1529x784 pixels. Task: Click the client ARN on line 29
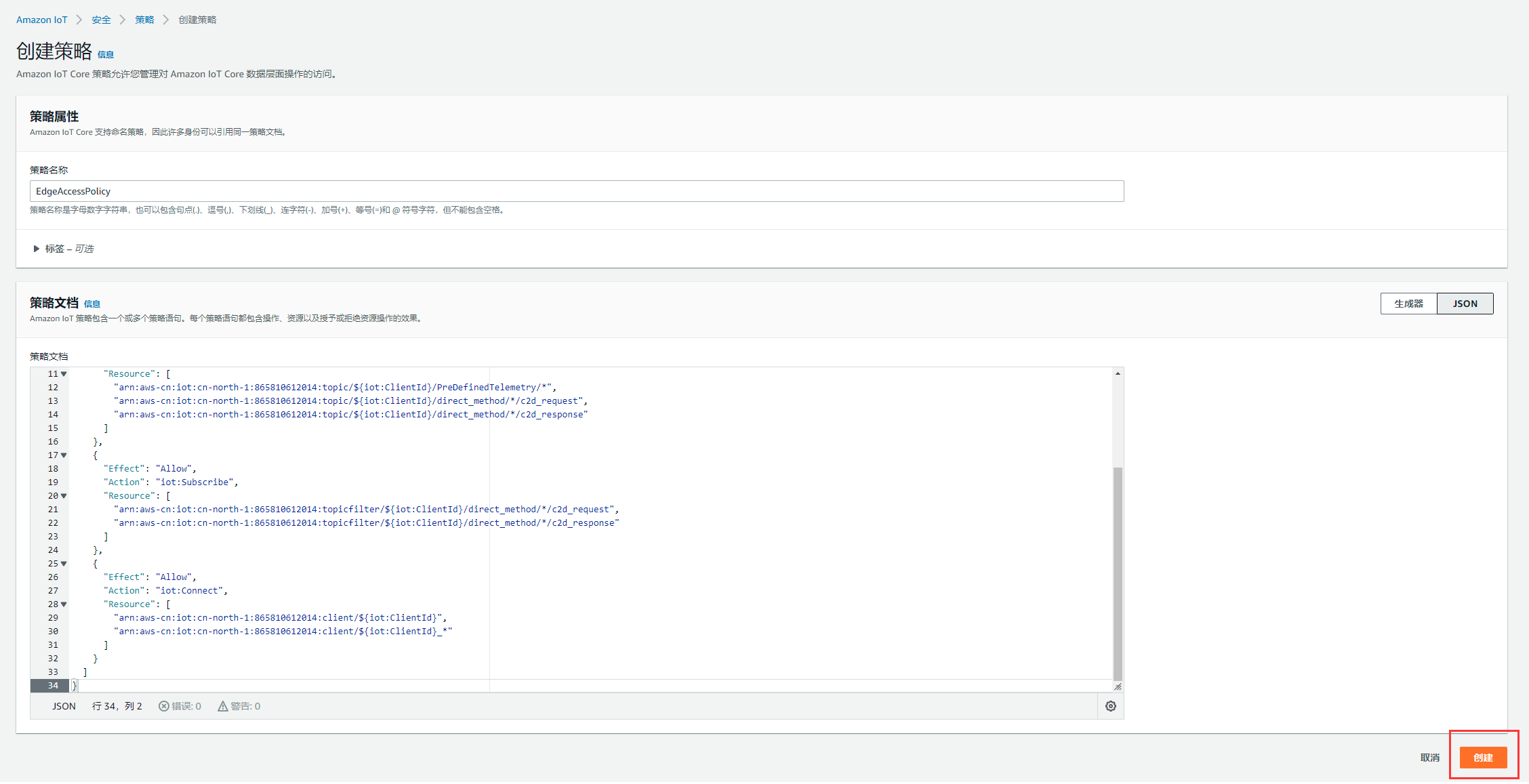tap(278, 618)
